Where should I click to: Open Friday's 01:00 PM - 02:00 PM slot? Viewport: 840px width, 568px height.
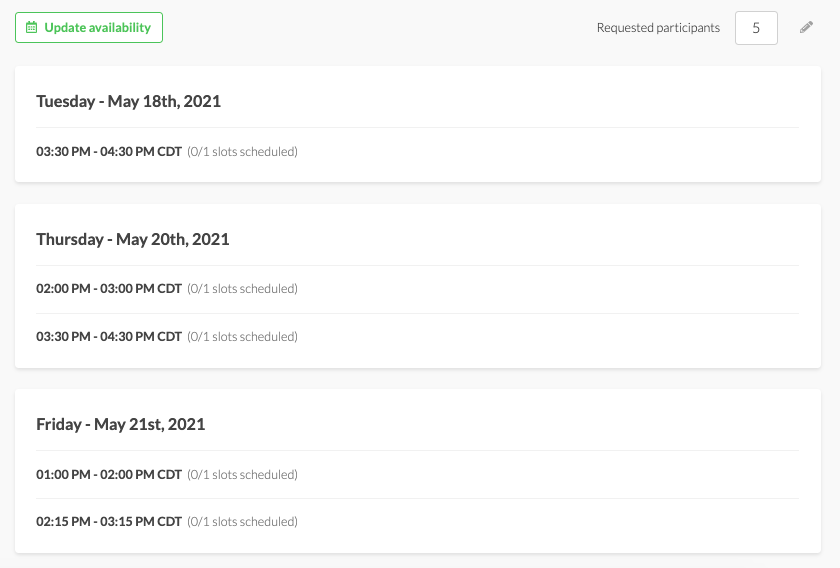109,475
